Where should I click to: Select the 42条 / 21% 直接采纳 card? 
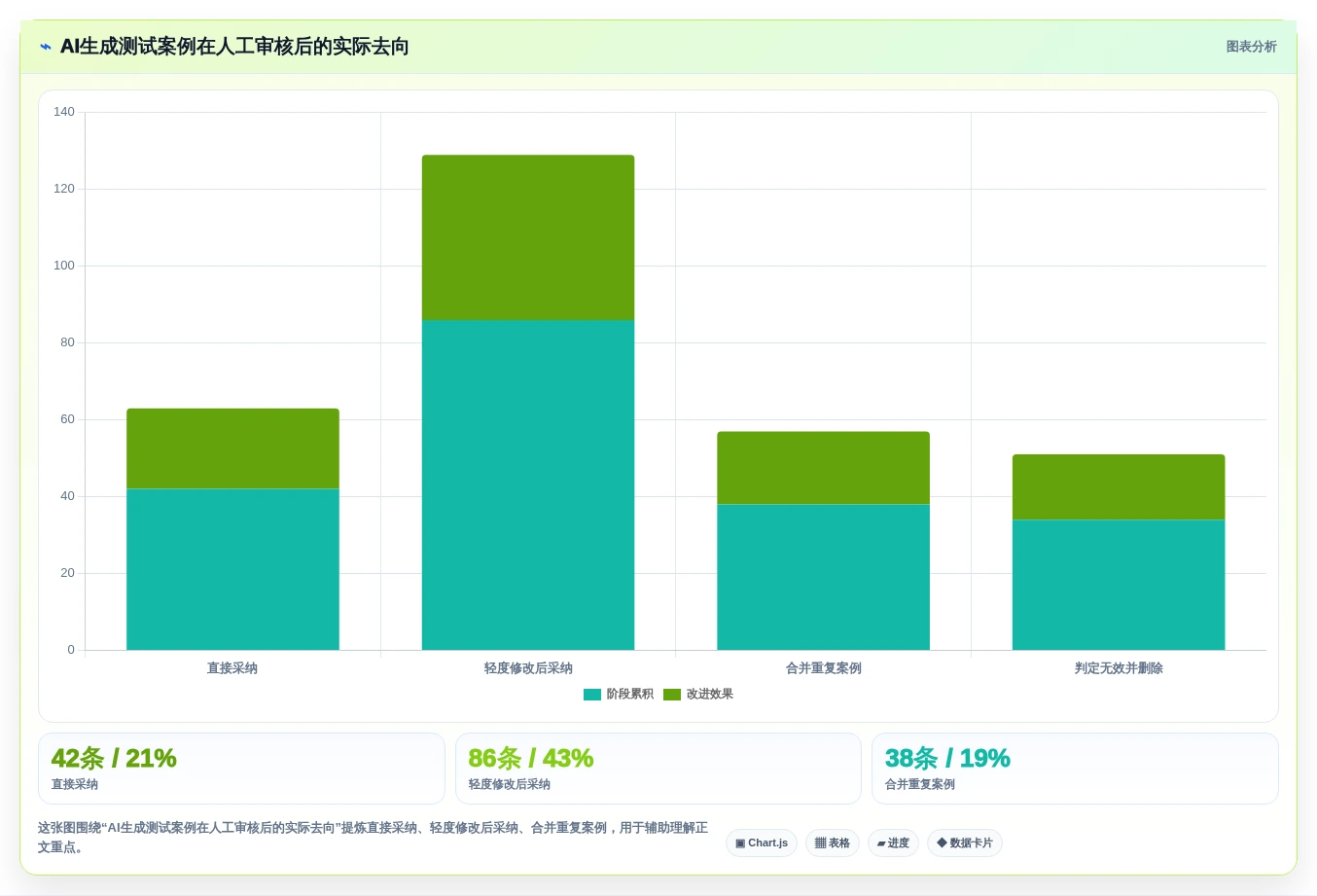(x=241, y=769)
